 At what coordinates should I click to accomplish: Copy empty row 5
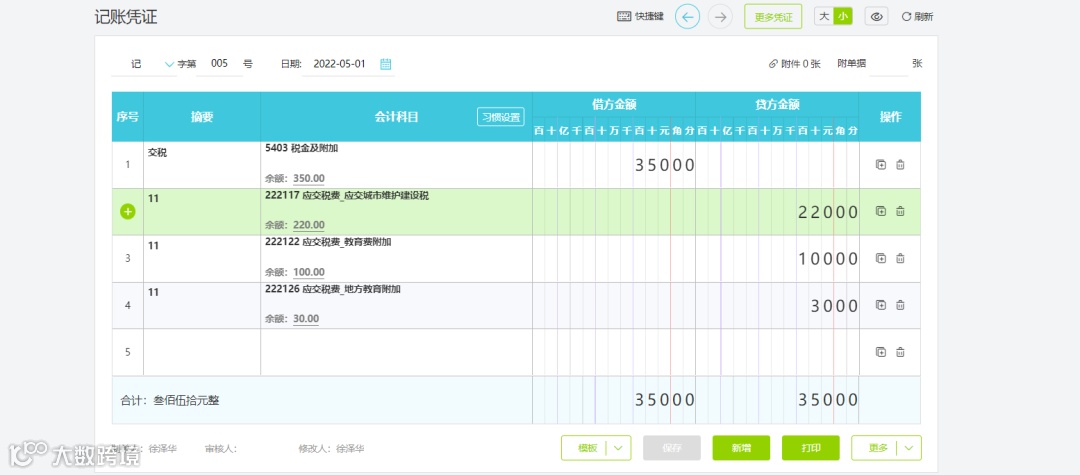click(880, 352)
